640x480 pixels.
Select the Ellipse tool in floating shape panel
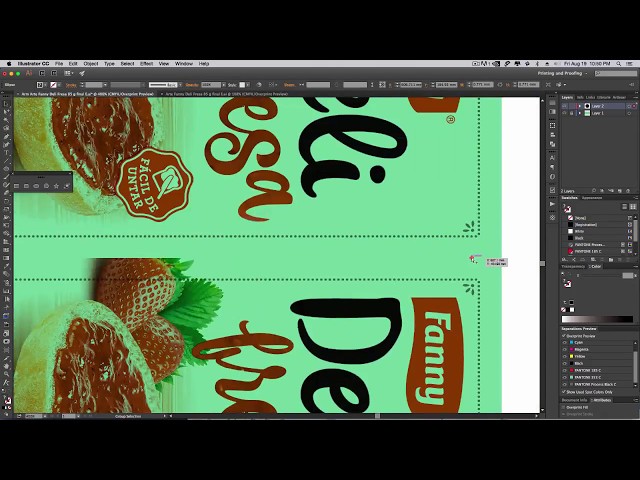tap(36, 186)
